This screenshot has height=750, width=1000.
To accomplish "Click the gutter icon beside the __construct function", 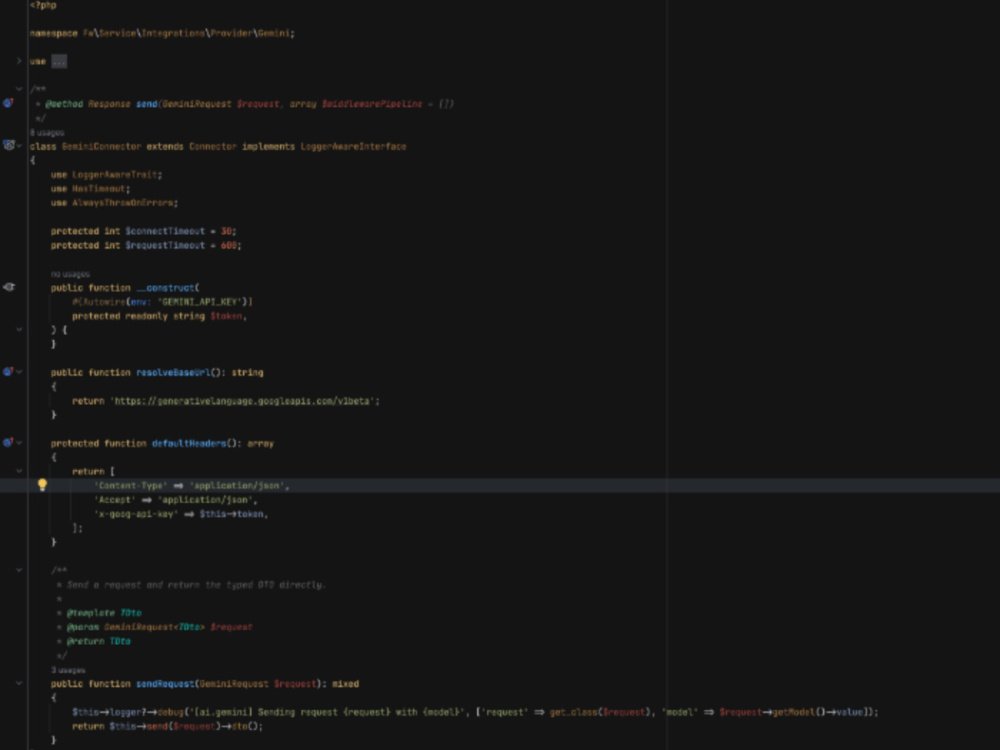I will tap(8, 287).
